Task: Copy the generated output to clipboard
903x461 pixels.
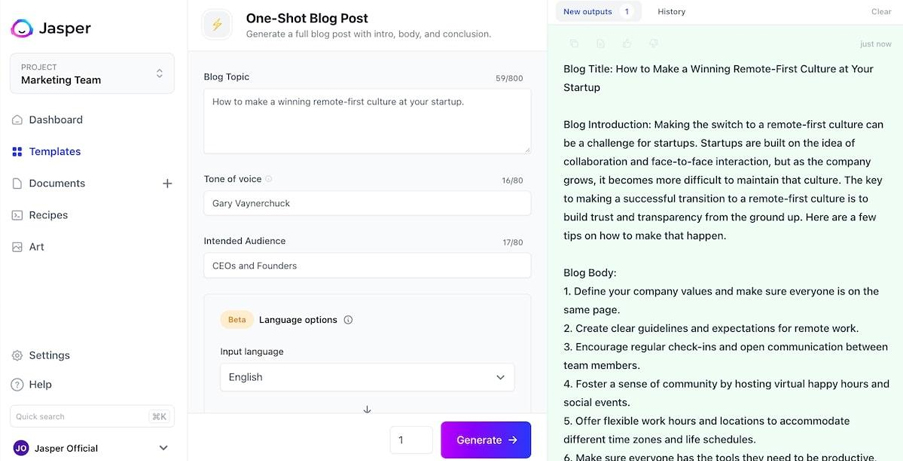Action: coord(574,44)
